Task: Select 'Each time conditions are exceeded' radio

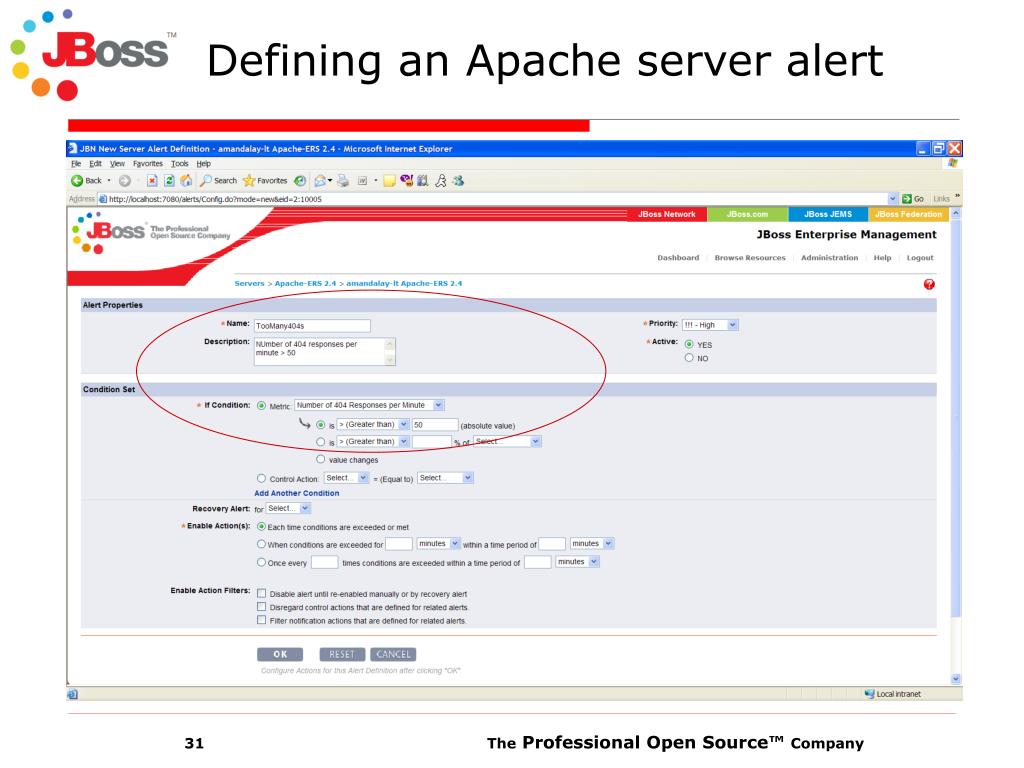Action: point(261,526)
